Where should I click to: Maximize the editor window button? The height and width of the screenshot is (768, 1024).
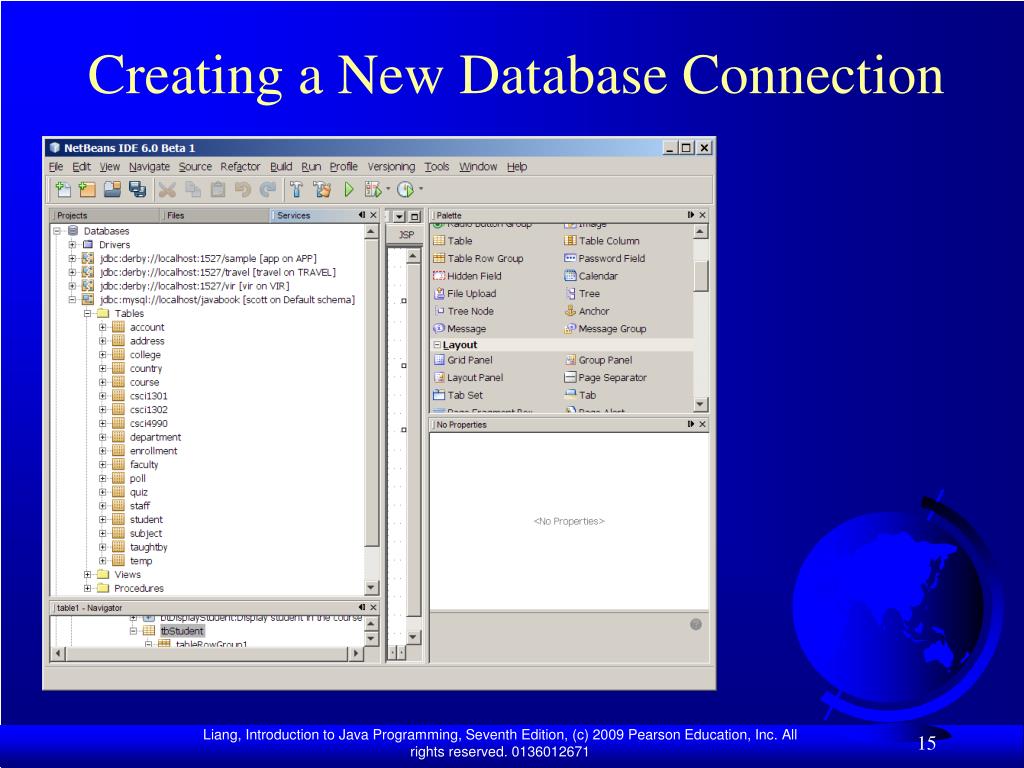point(415,216)
